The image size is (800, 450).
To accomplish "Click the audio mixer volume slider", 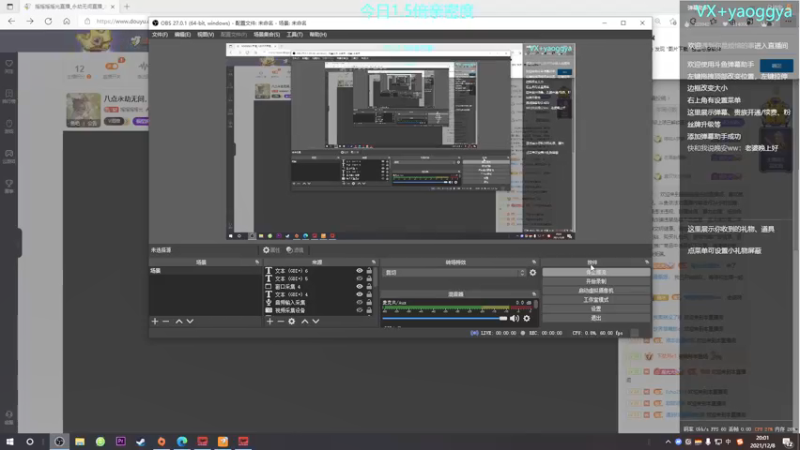I will tap(444, 318).
